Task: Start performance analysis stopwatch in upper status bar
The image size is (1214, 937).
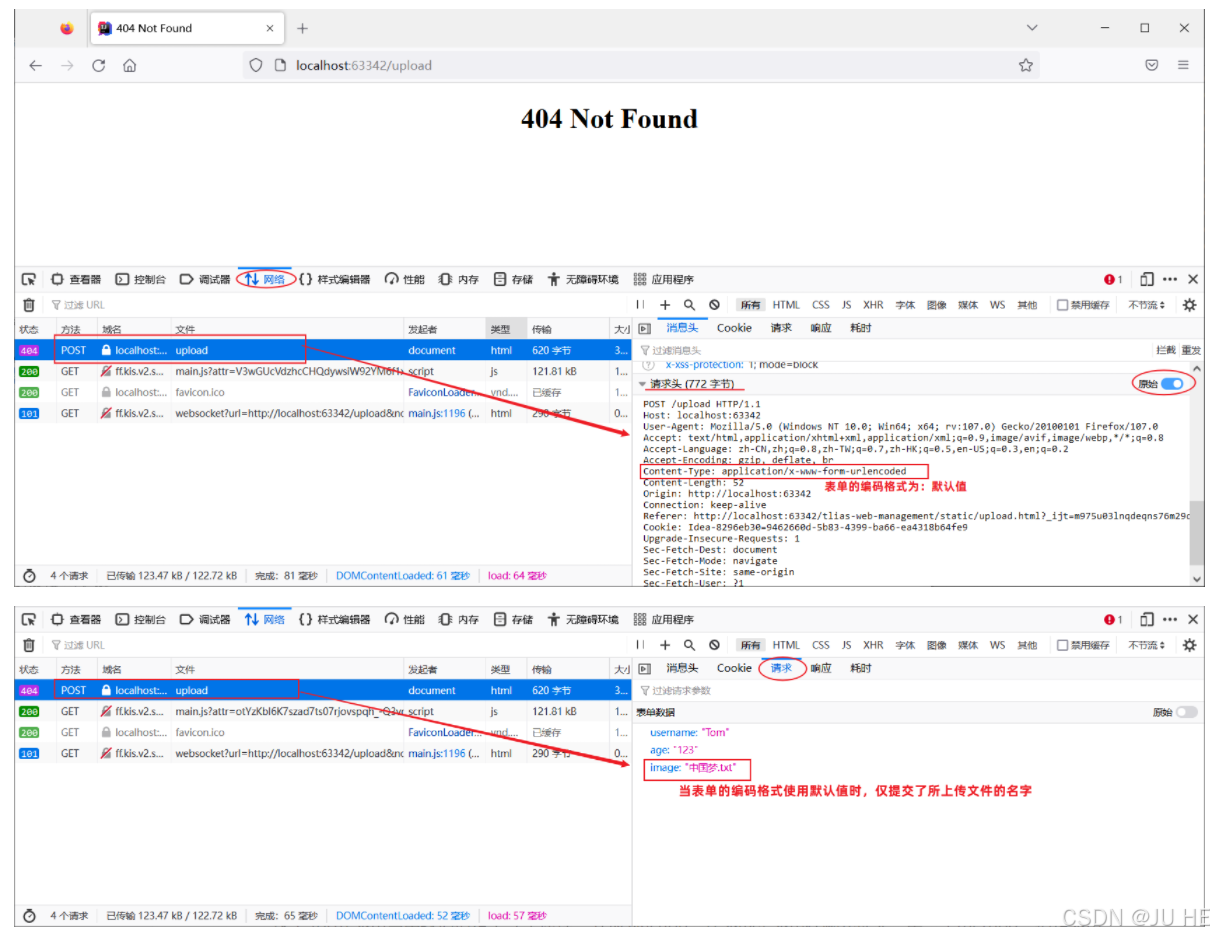Action: pos(29,576)
